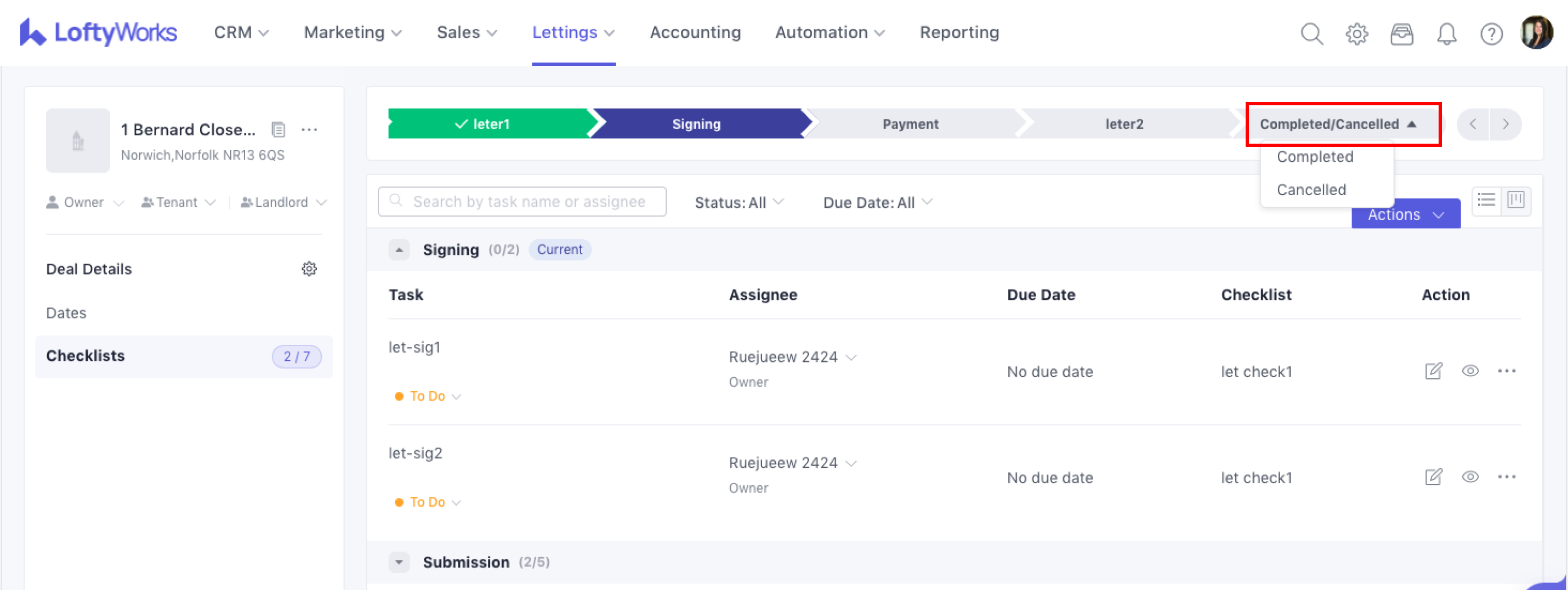Select Cancelled from the dropdown menu
This screenshot has width=1568, height=590.
(1311, 190)
